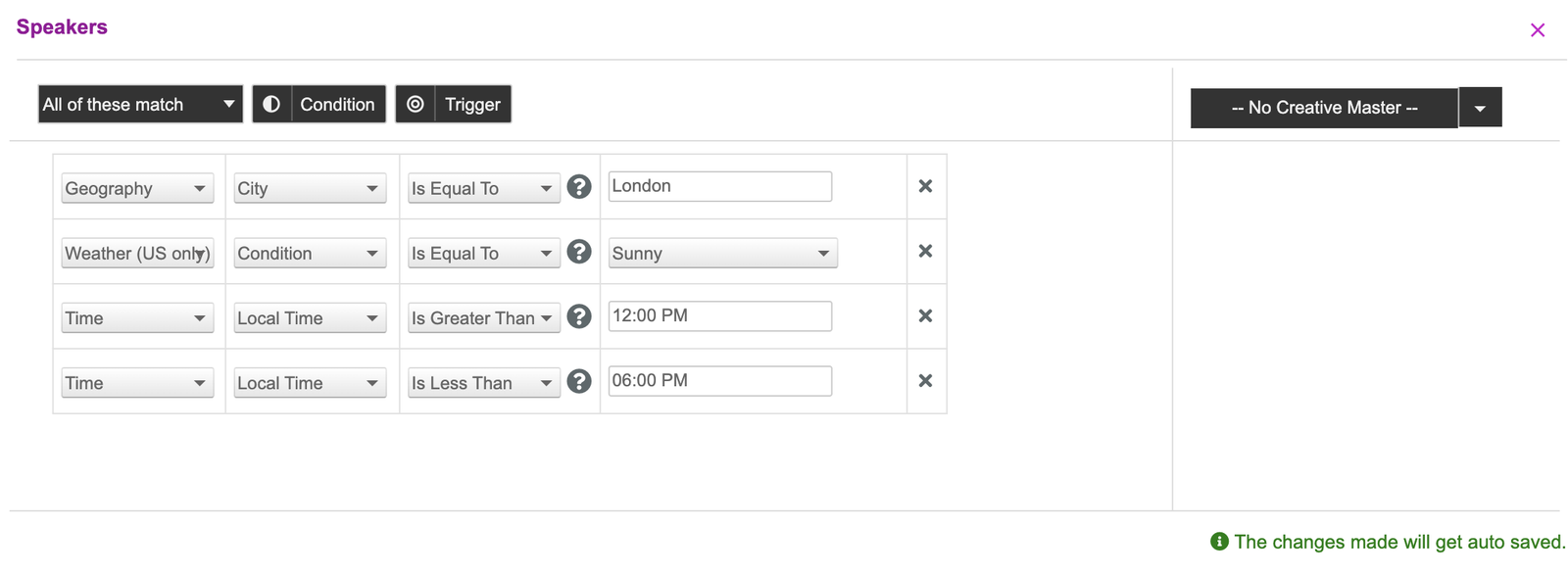This screenshot has width=1568, height=575.
Task: Change the Is Greater Than operator
Action: point(484,317)
